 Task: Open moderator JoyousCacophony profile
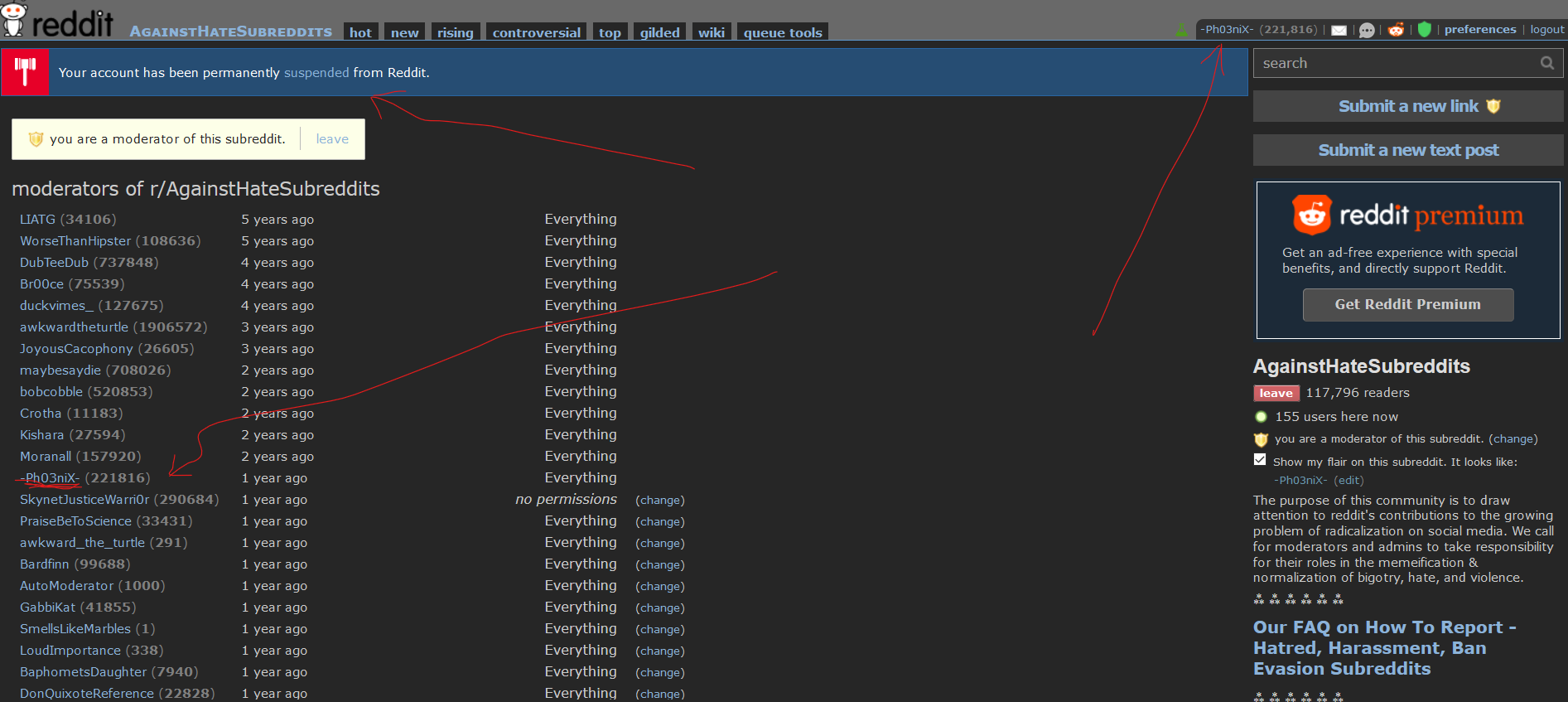pyautogui.click(x=76, y=349)
